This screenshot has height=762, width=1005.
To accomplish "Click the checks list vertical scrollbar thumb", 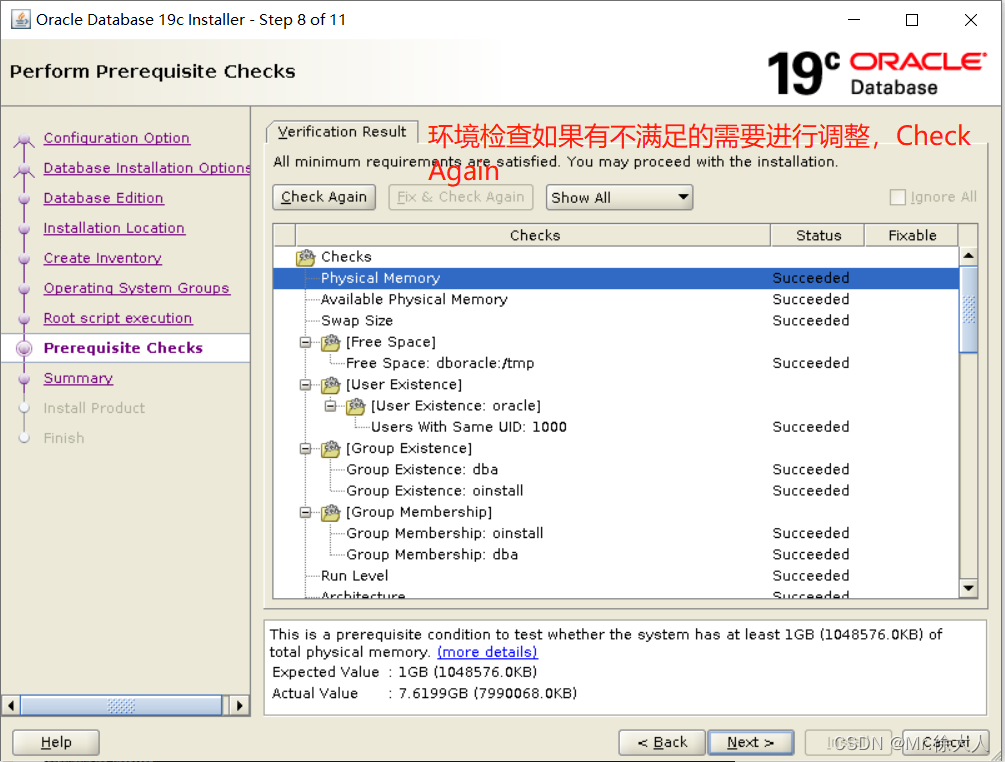I will [x=968, y=310].
